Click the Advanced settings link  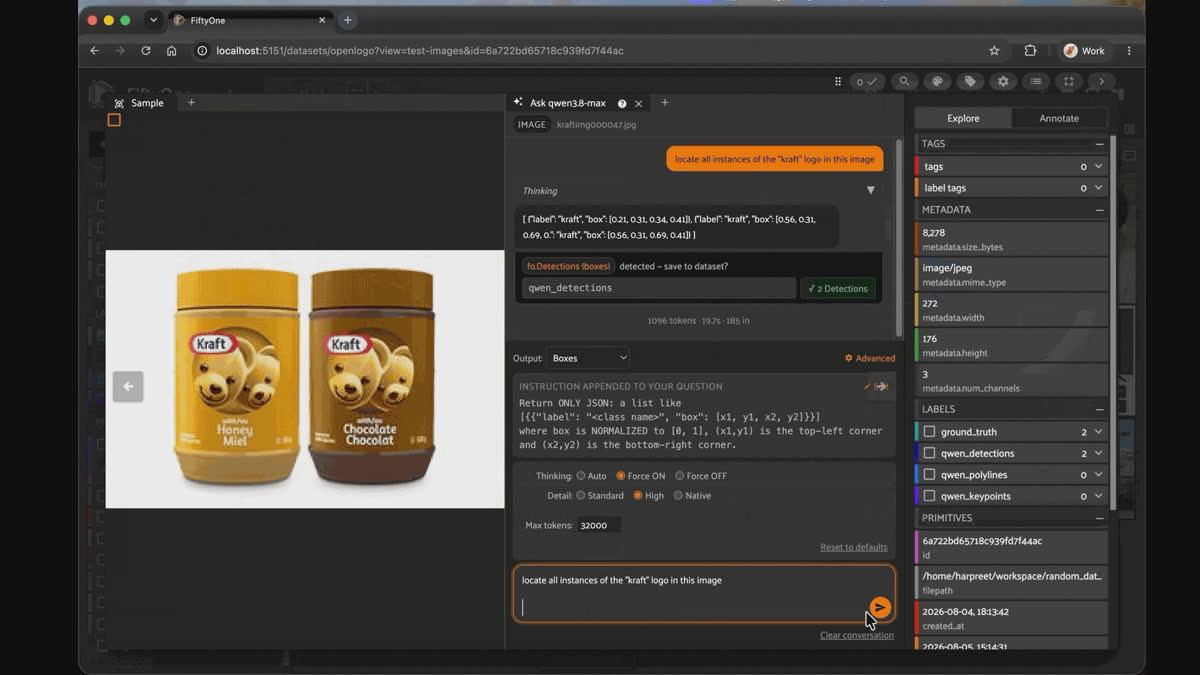[x=869, y=358]
